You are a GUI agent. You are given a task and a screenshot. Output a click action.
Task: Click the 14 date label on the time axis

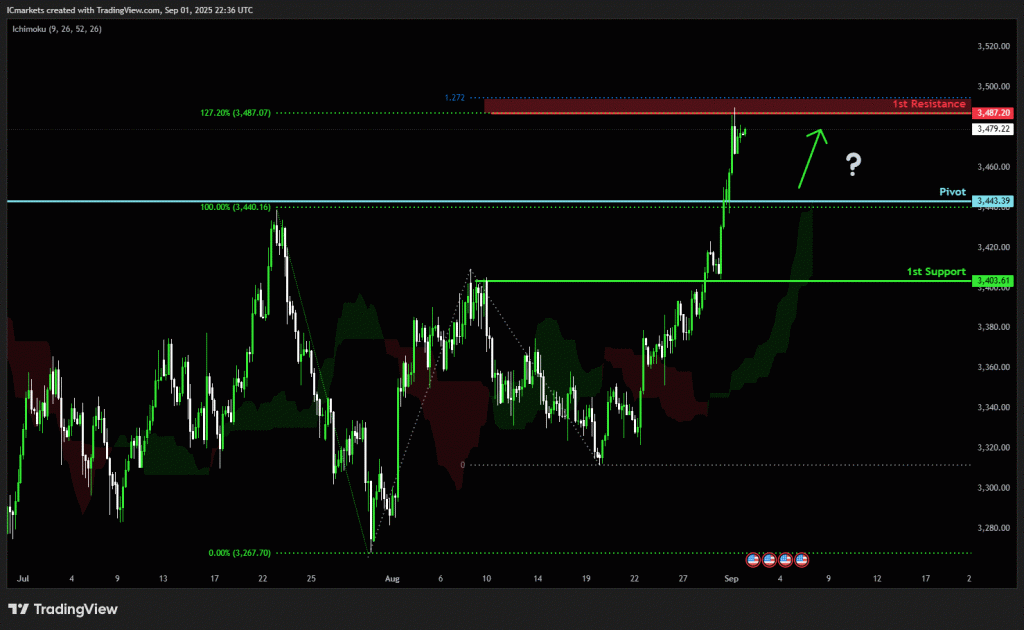[537, 578]
